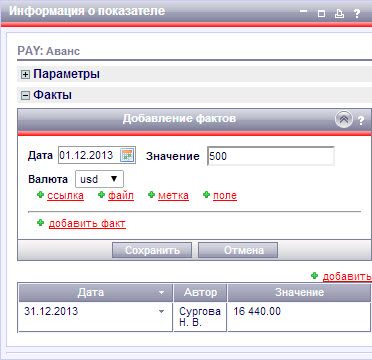Select the 16 440.00 value cell
The image size is (372, 360).
click(x=299, y=317)
